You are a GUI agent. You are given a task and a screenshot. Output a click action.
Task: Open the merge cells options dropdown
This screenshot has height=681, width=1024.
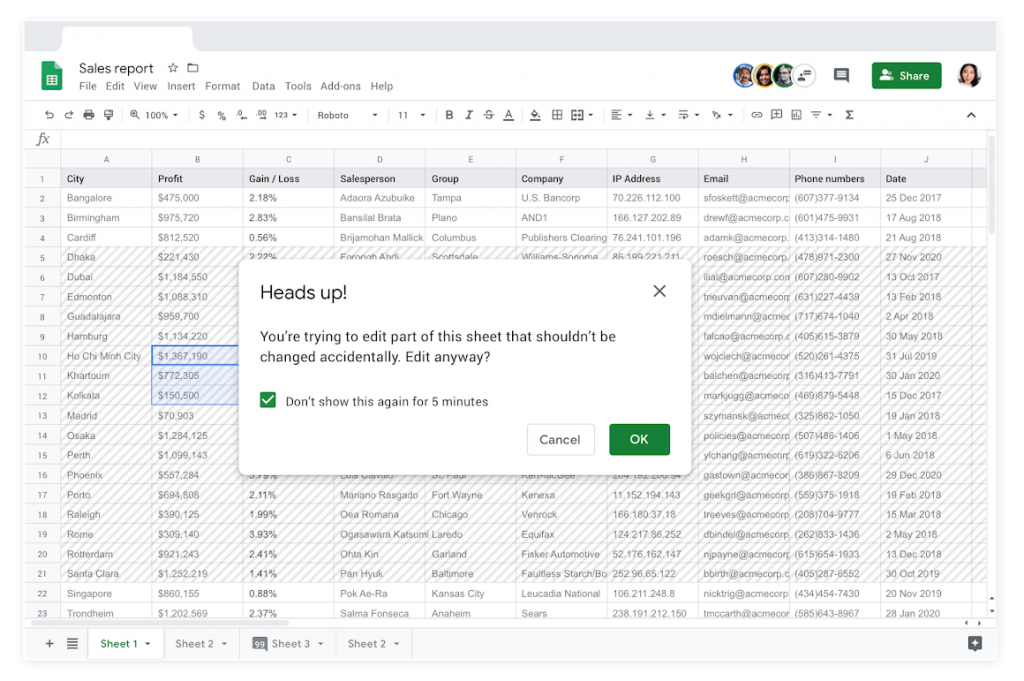pyautogui.click(x=590, y=114)
